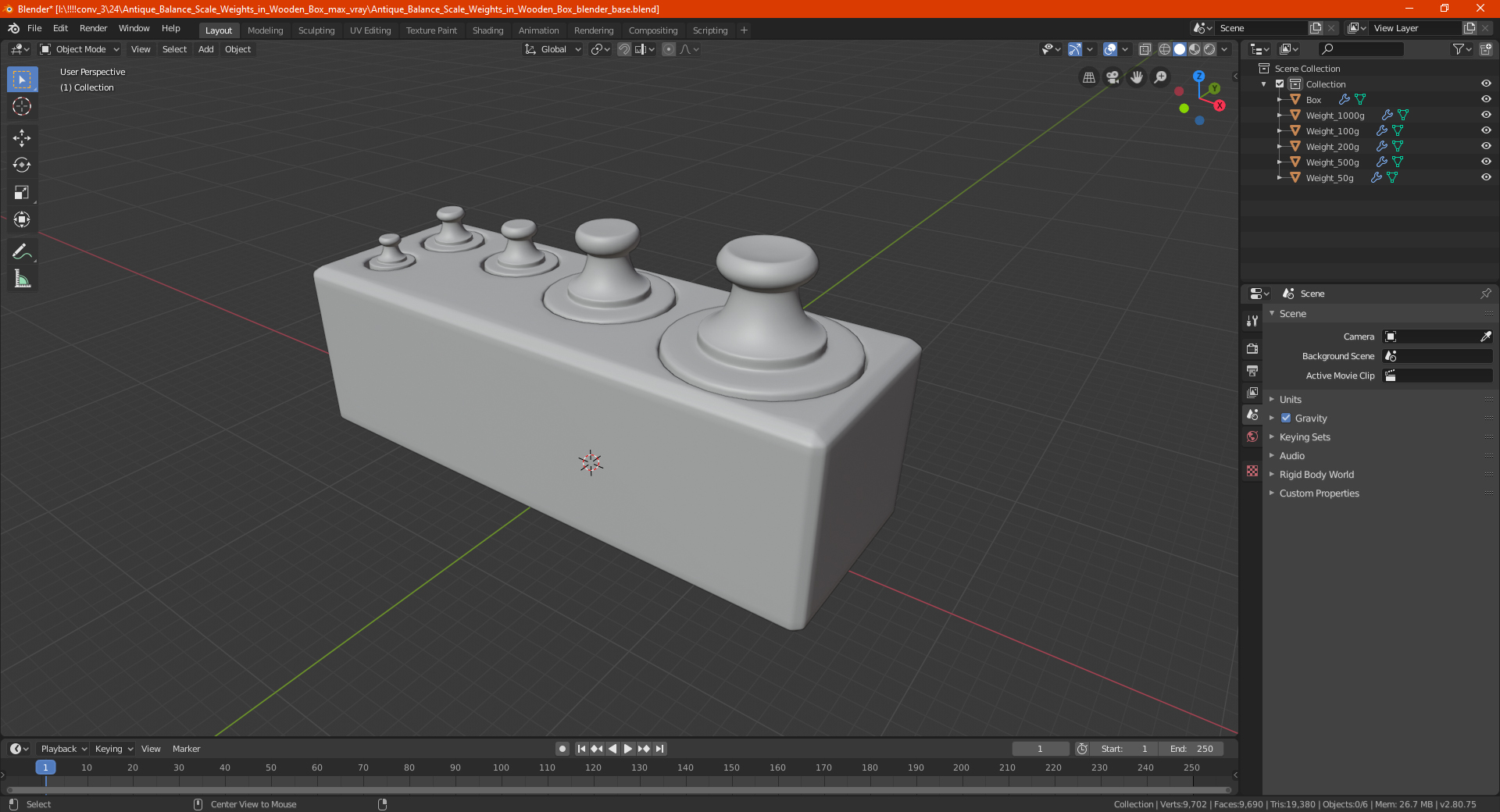Select the Cursor tool in the toolbar
This screenshot has width=1500, height=812.
point(22,106)
